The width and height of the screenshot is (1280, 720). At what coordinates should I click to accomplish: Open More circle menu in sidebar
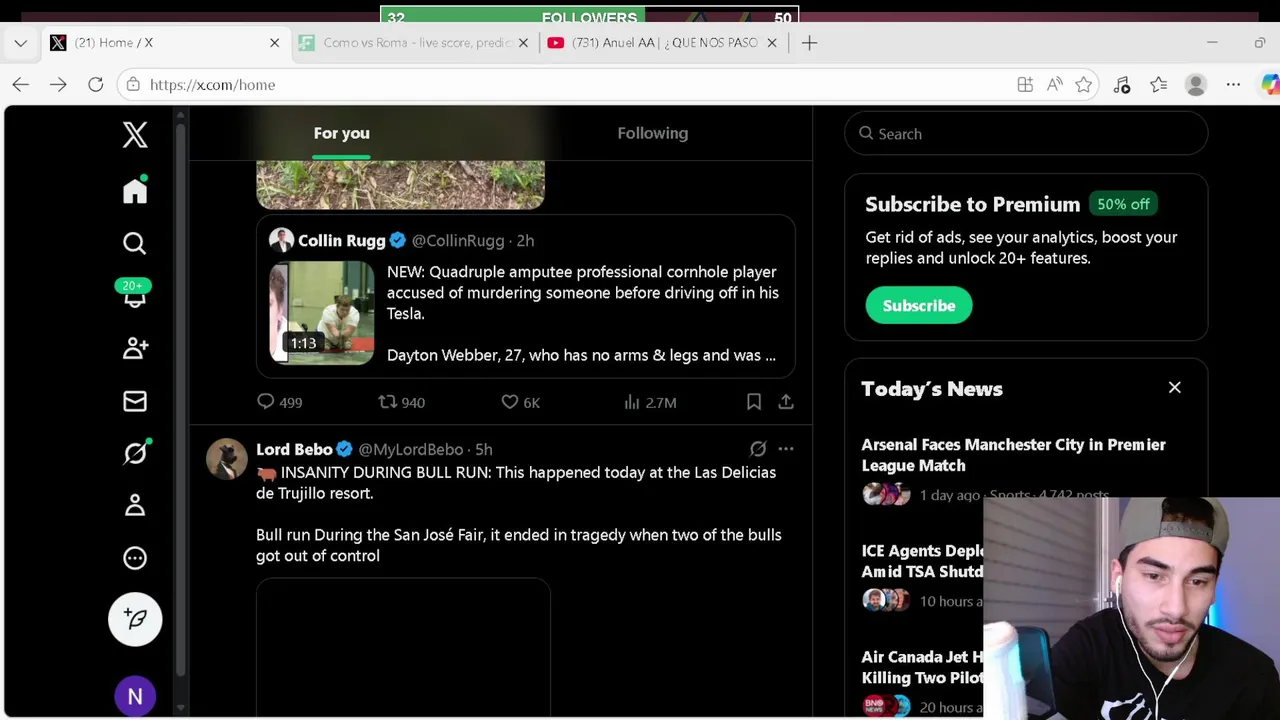[x=135, y=558]
